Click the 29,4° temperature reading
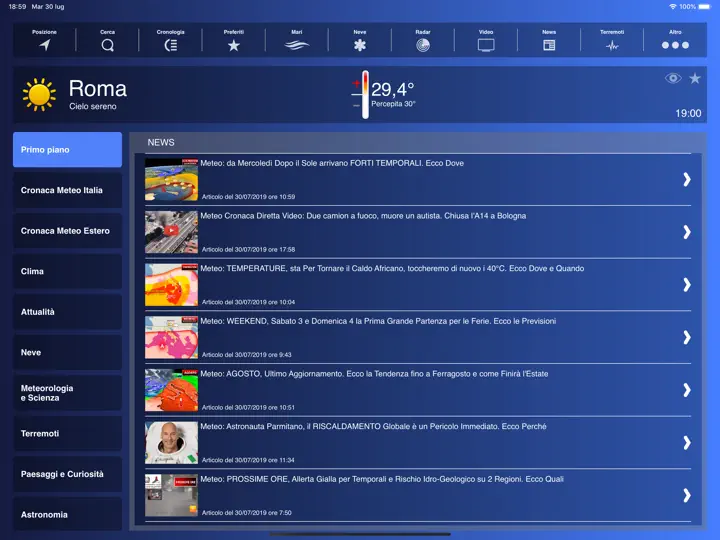 point(393,89)
